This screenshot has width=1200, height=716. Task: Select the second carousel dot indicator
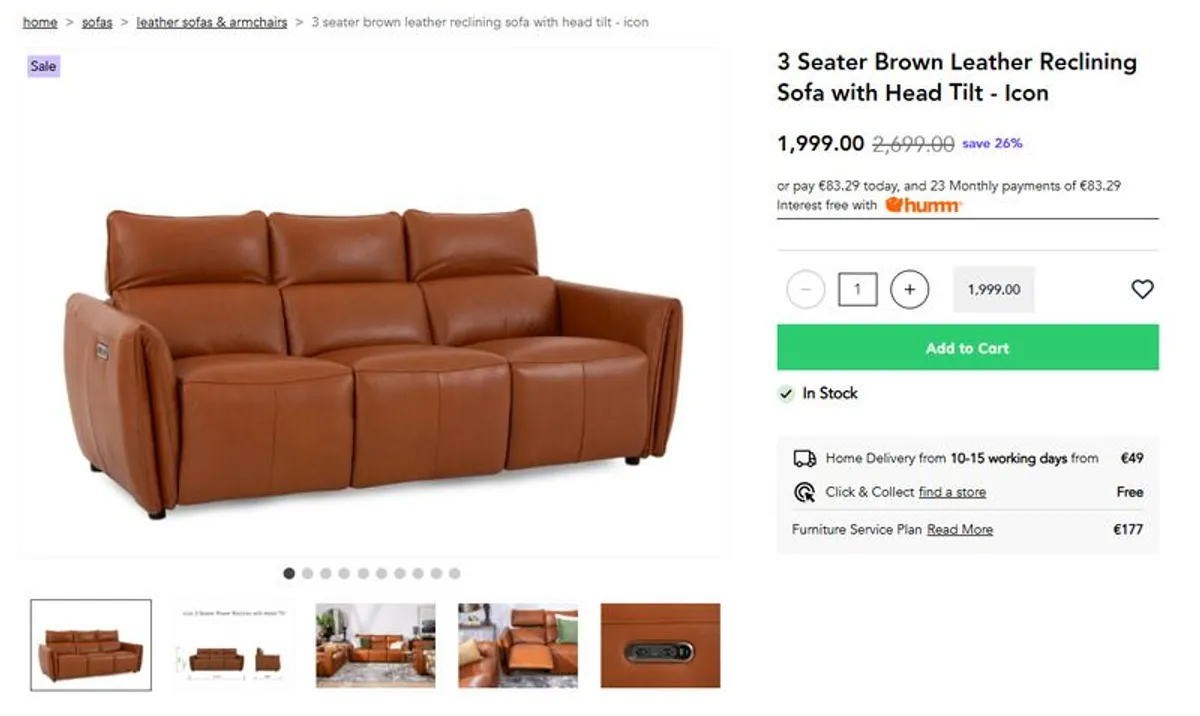pos(307,573)
